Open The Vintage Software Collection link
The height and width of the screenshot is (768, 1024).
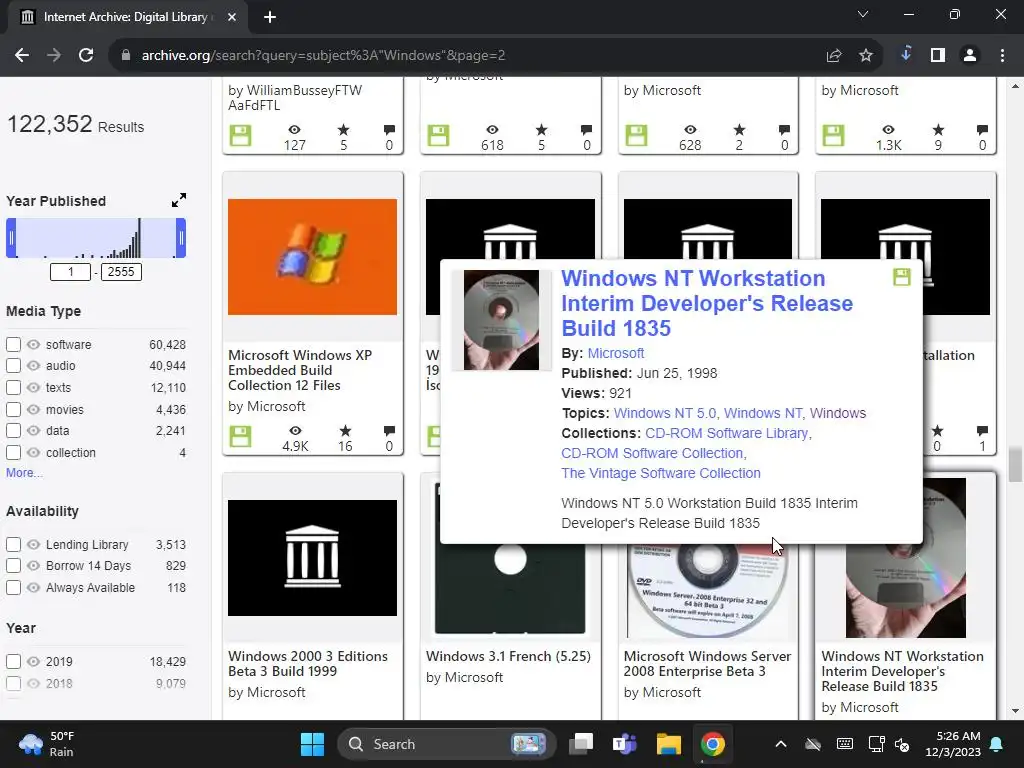(x=661, y=473)
